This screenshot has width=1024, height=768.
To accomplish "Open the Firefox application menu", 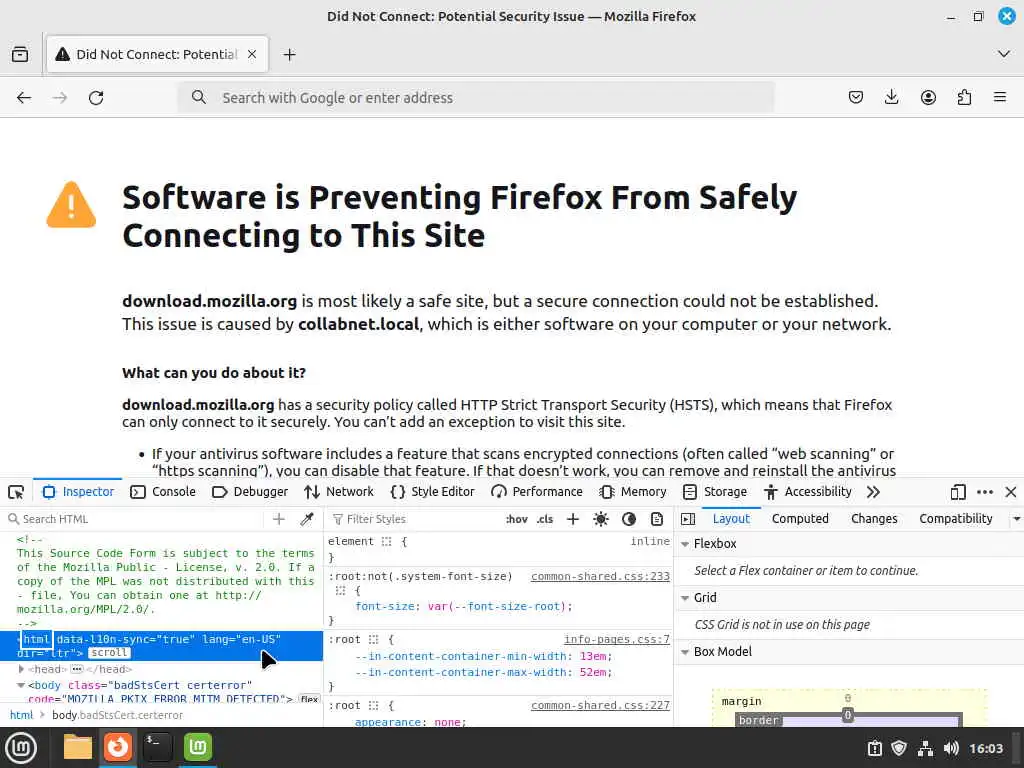I will tap(1000, 97).
